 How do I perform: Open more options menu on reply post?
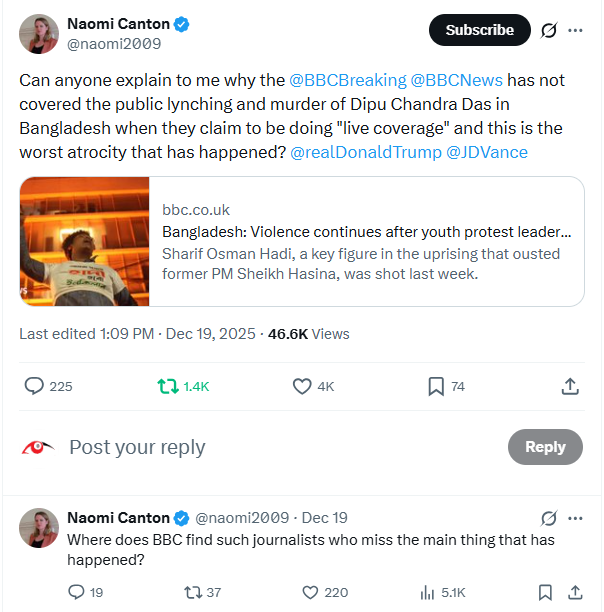[x=575, y=518]
